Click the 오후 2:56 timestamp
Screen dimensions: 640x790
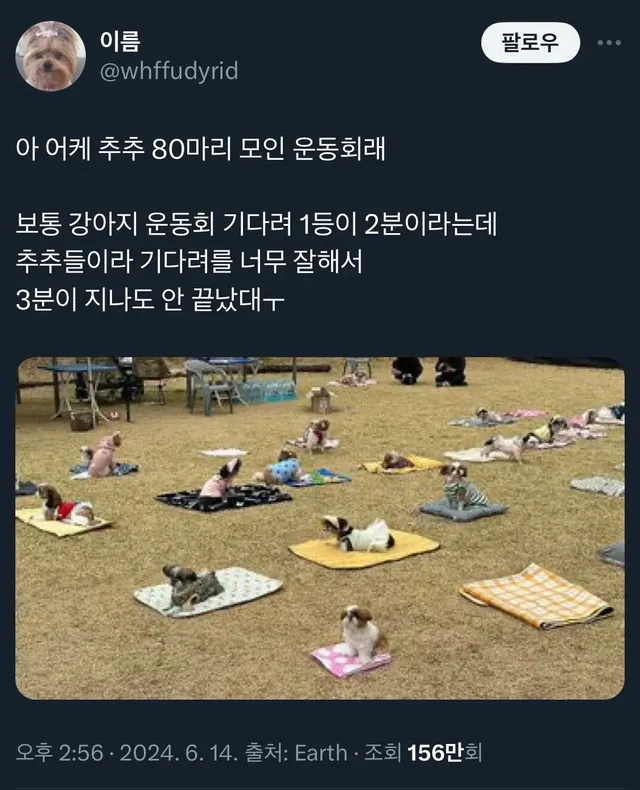(x=59, y=753)
